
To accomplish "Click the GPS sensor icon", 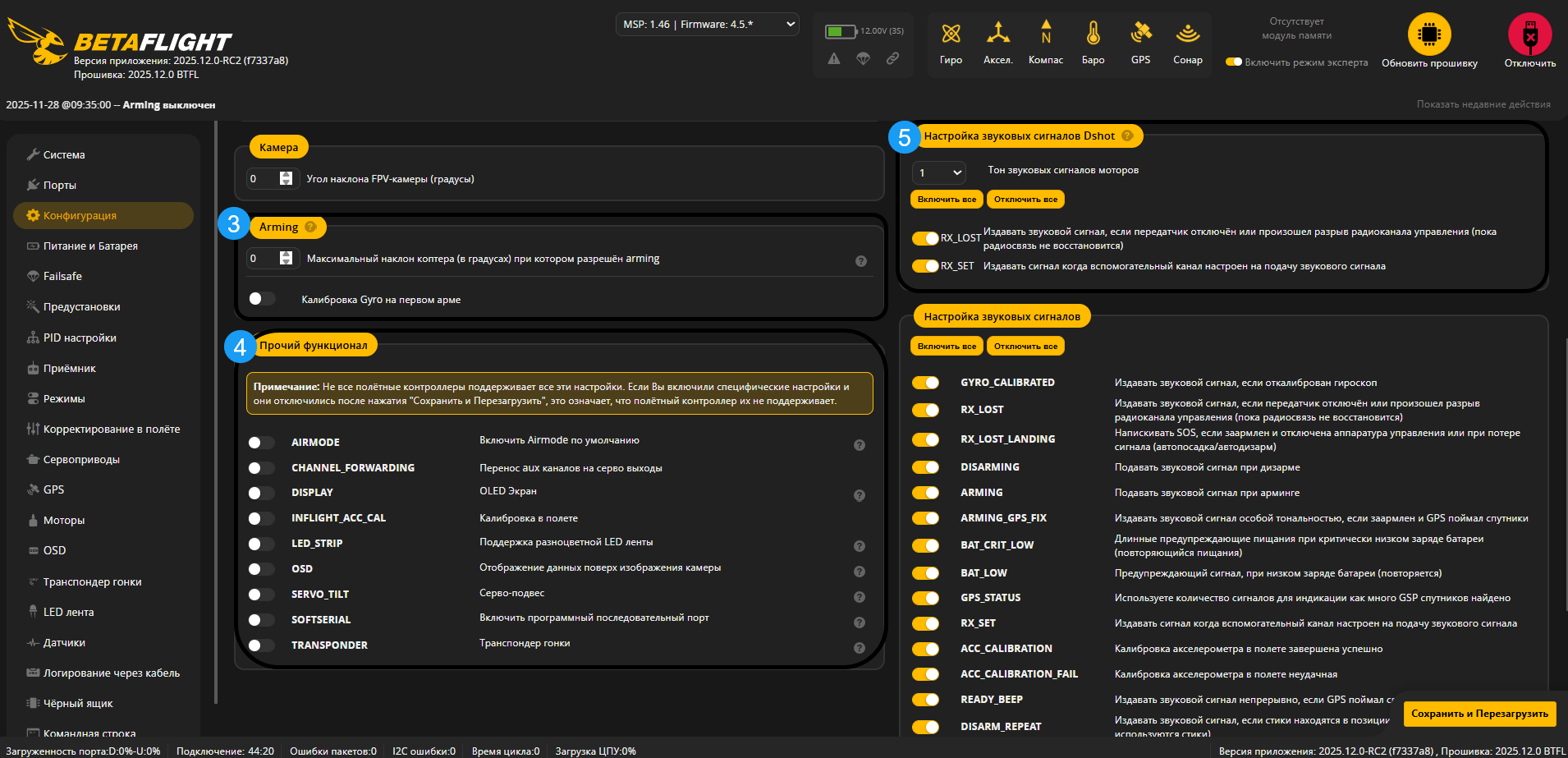I will [1140, 34].
